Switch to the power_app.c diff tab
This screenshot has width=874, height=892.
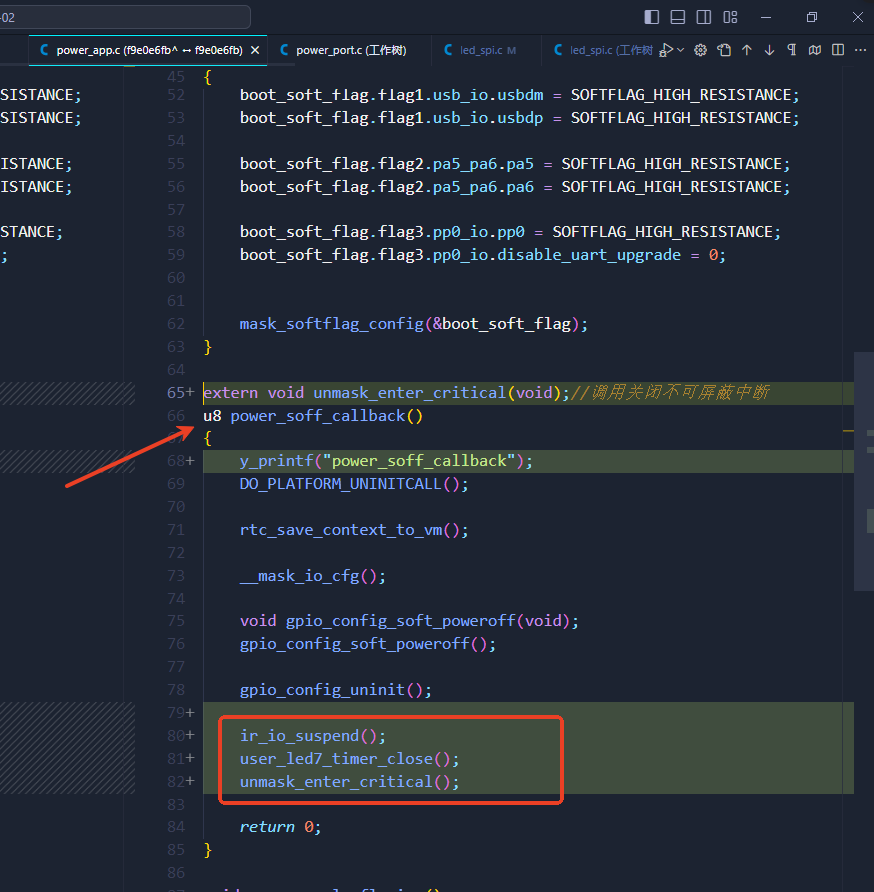pos(148,50)
